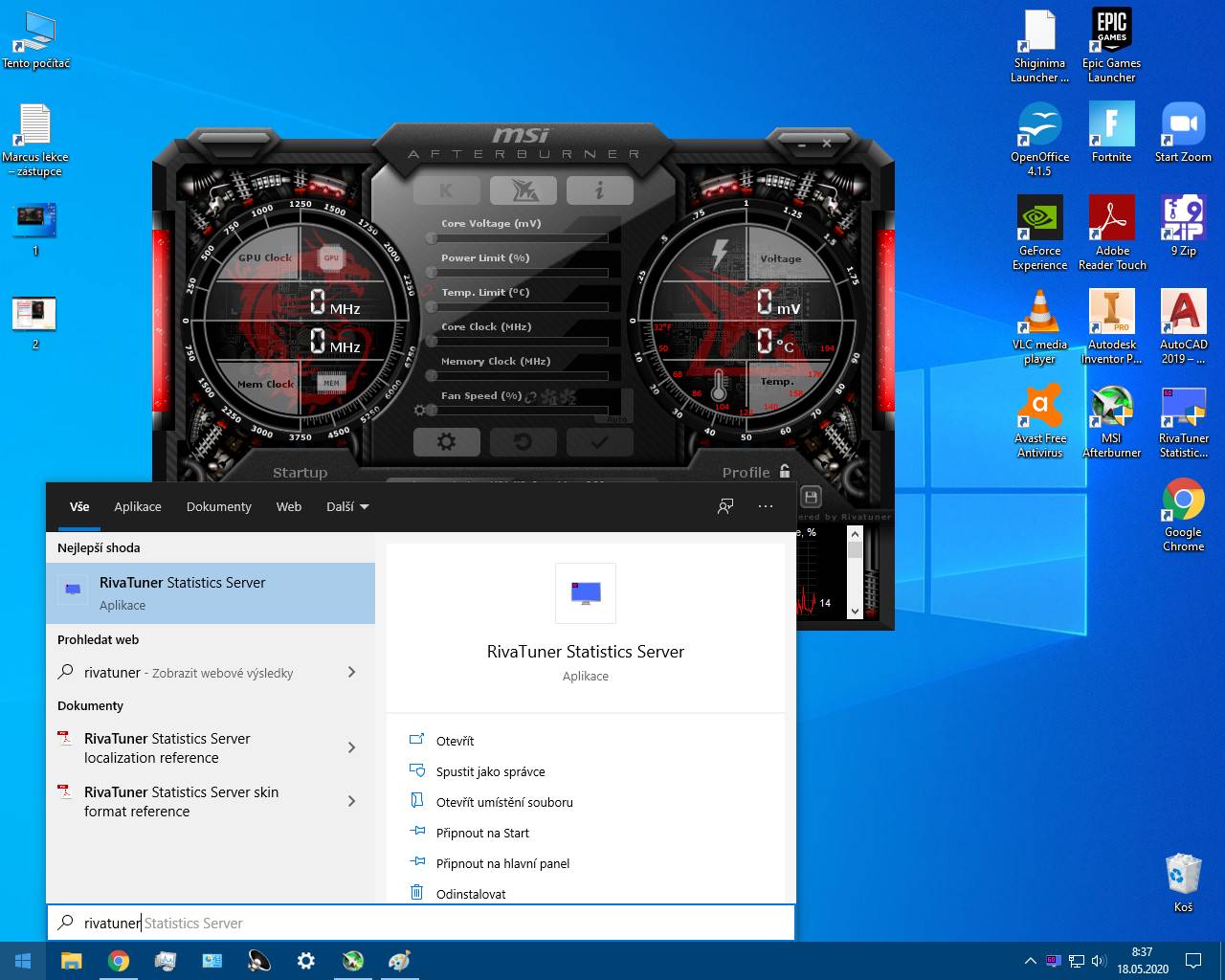
Task: Open the notification center icon
Action: tap(1193, 961)
